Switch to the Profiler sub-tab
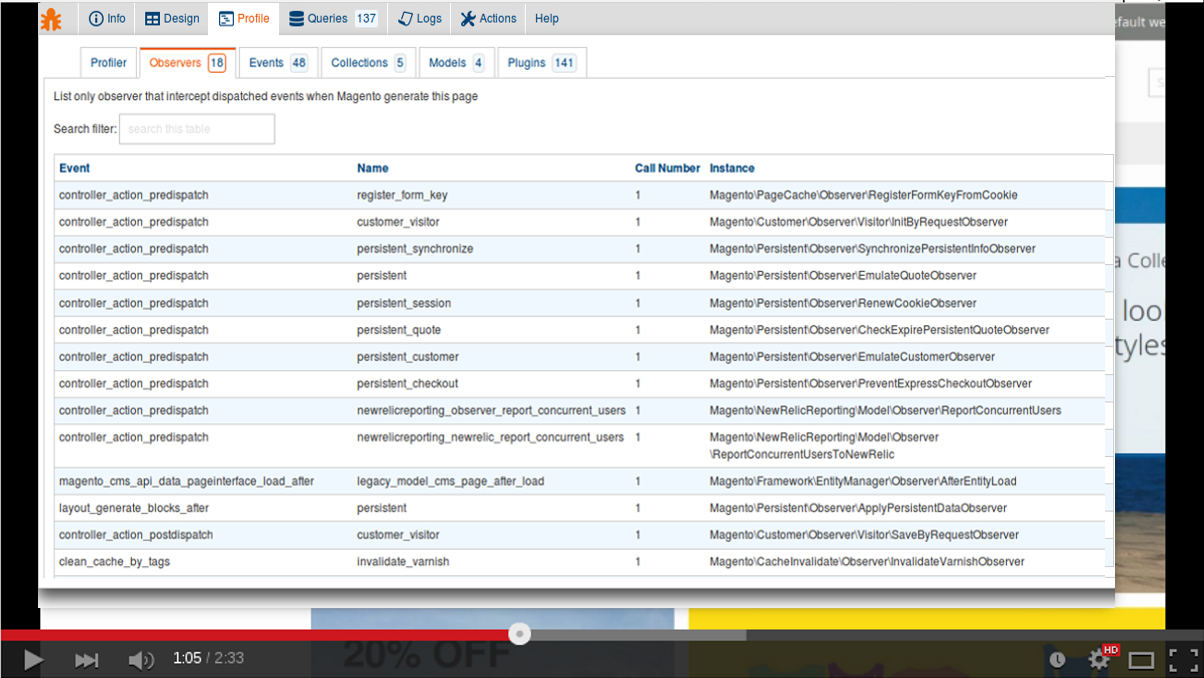 [109, 63]
